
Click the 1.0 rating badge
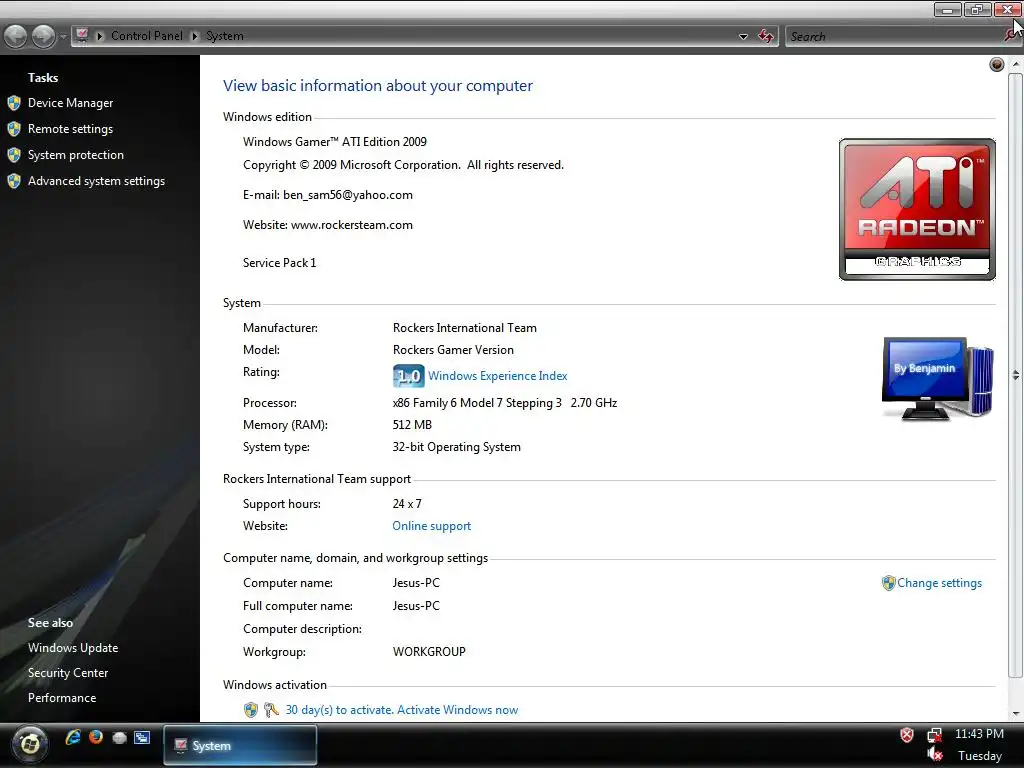point(408,376)
